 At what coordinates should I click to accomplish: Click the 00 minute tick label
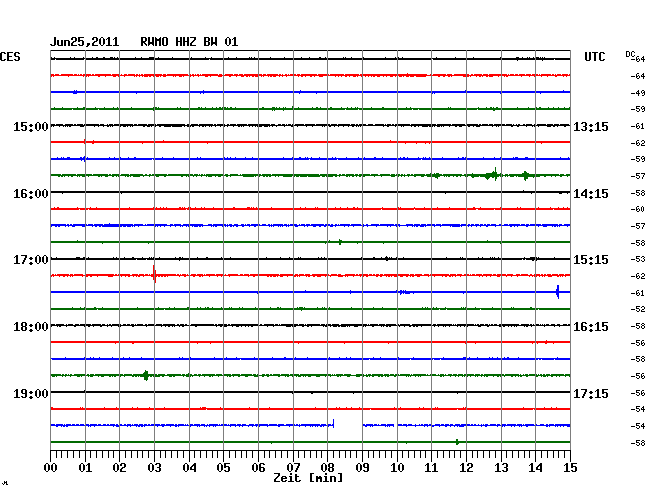(x=51, y=468)
